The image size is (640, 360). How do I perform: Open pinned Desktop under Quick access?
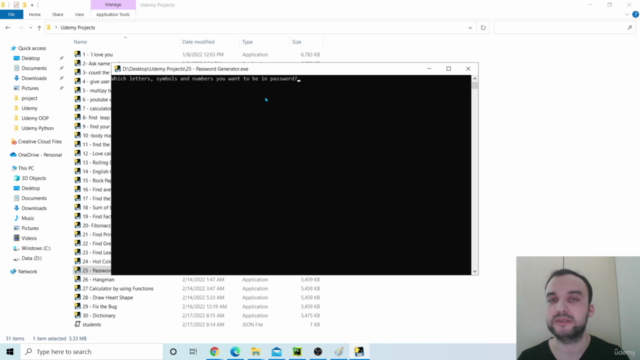(31, 58)
